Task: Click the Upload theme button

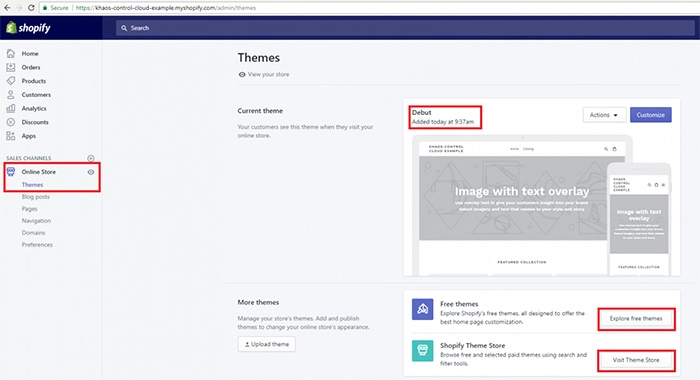Action: (267, 344)
